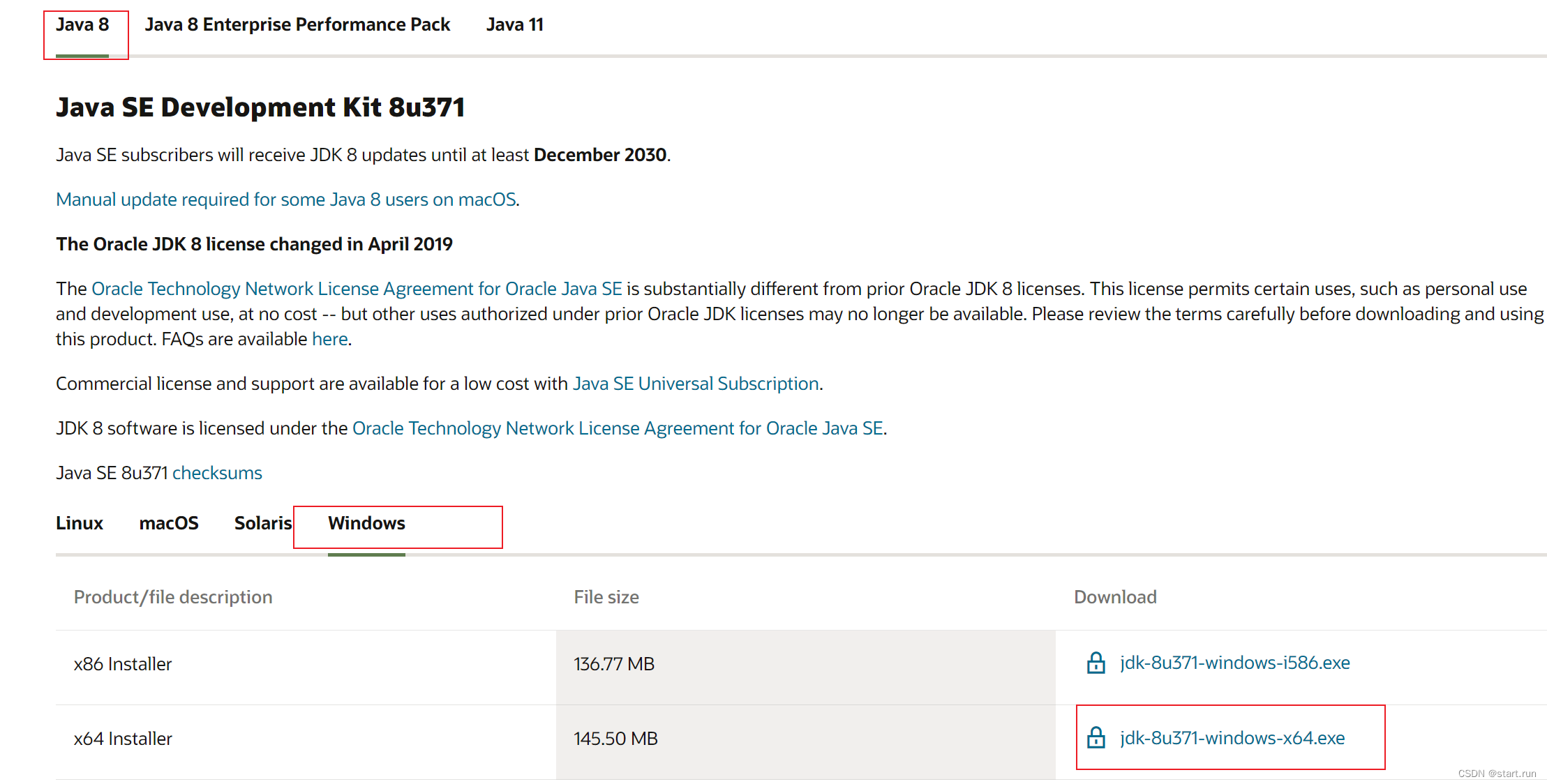This screenshot has height=784, width=1547.
Task: Show macOS download options
Action: pyautogui.click(x=169, y=523)
